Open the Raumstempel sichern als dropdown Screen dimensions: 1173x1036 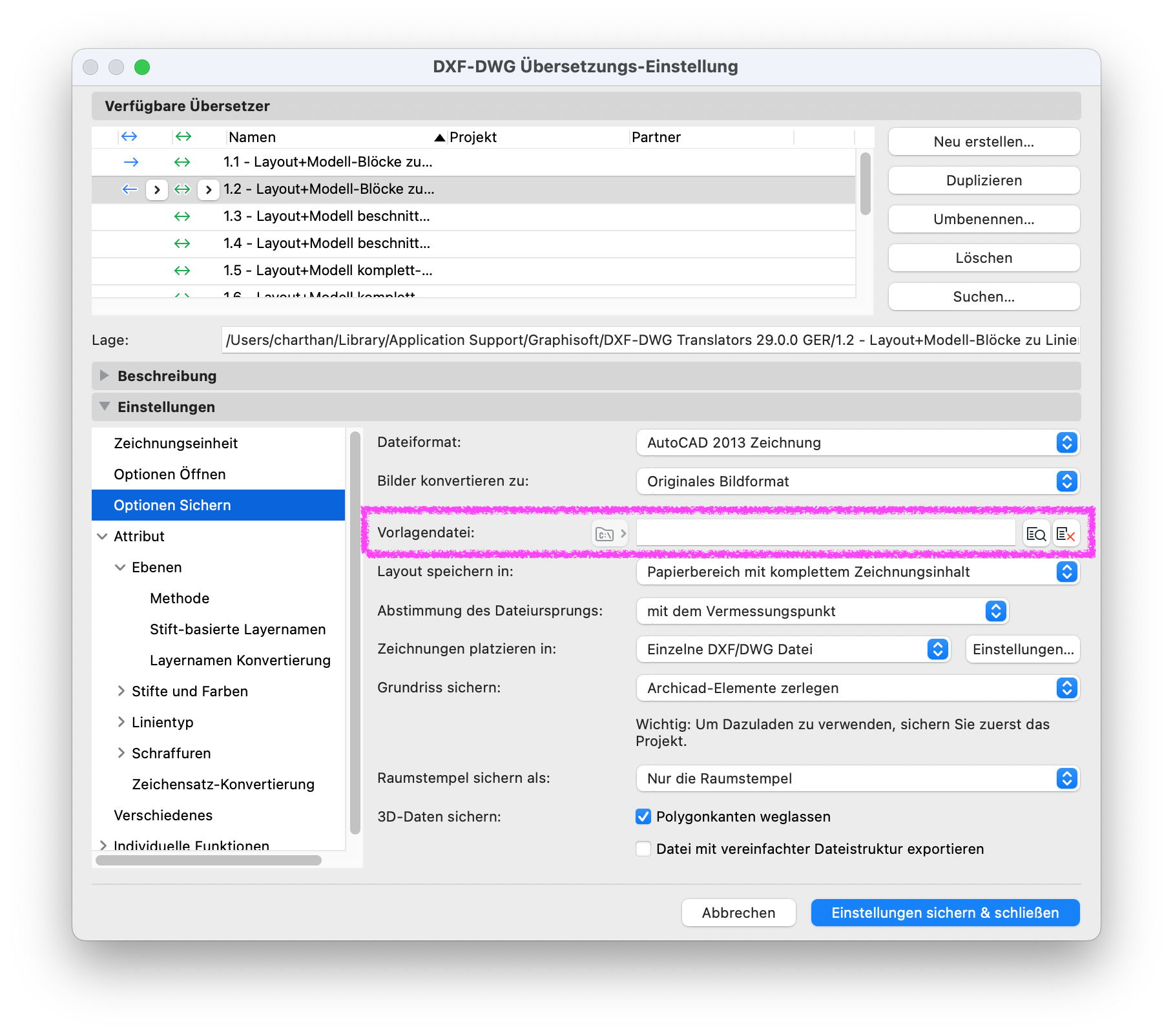click(x=858, y=778)
